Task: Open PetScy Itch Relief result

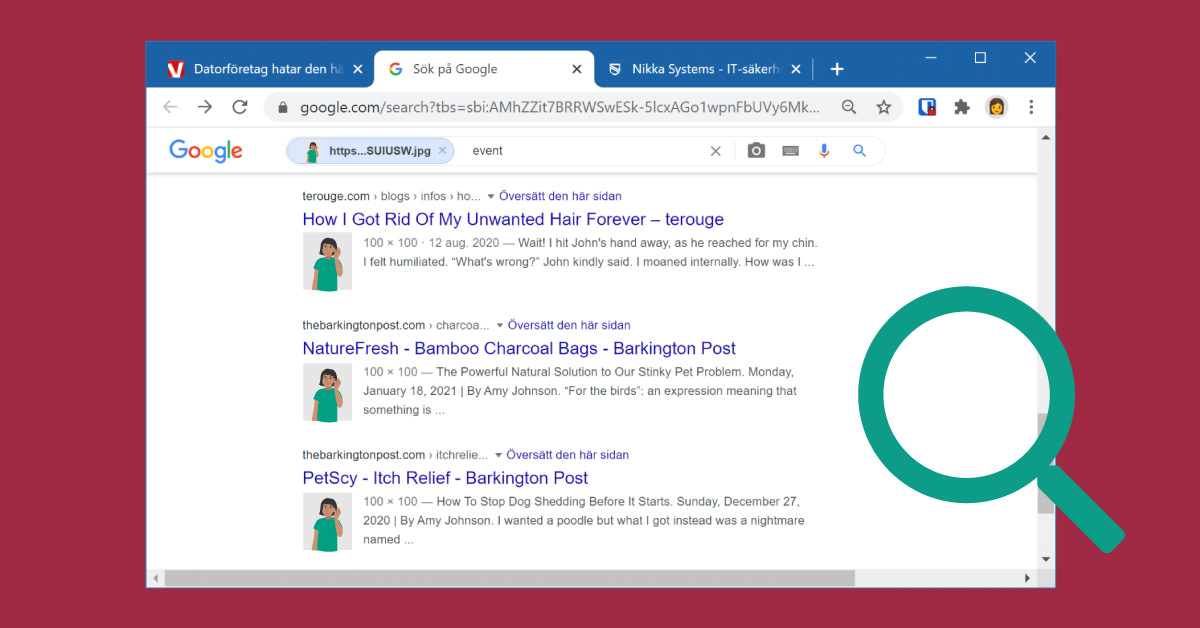Action: (x=445, y=478)
